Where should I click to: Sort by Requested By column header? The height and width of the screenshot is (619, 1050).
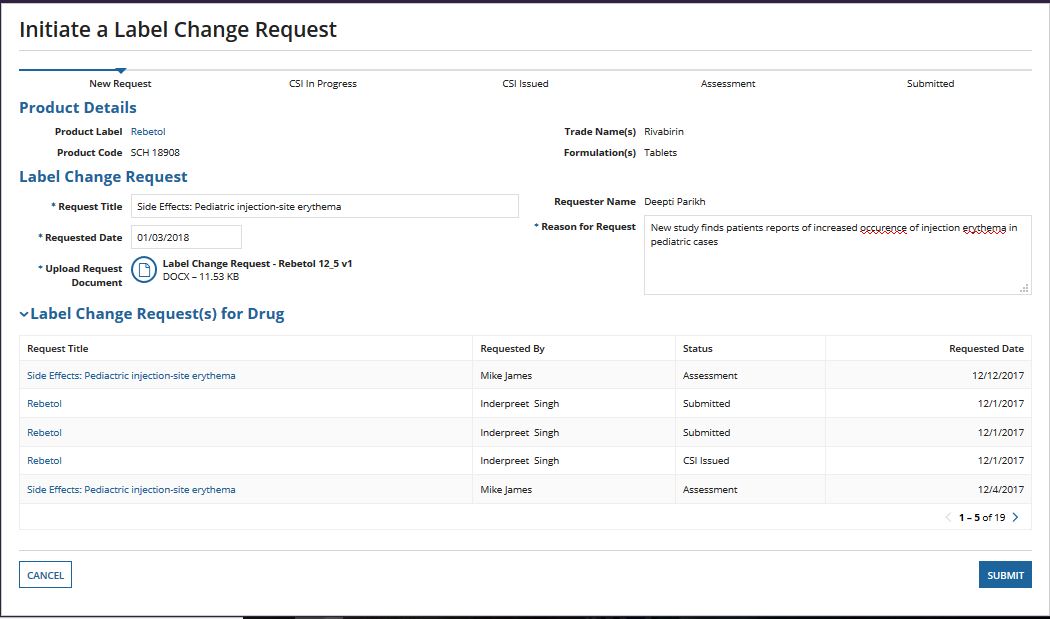tap(512, 348)
